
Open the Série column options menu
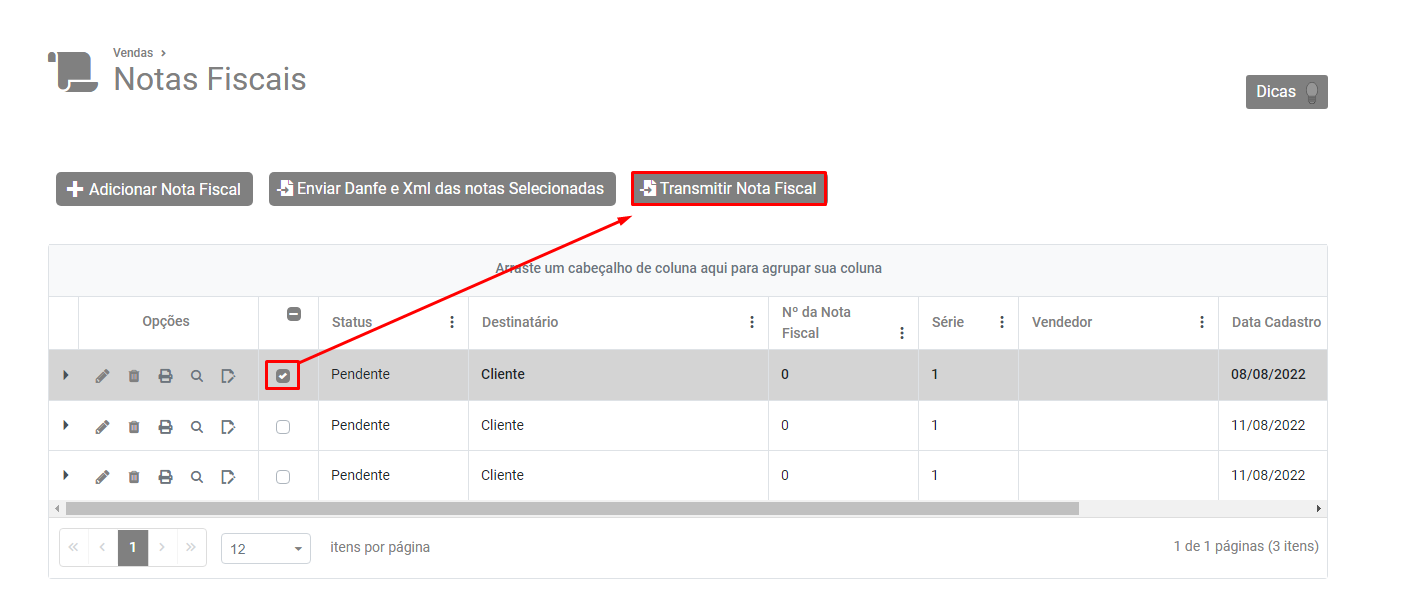tap(1002, 322)
